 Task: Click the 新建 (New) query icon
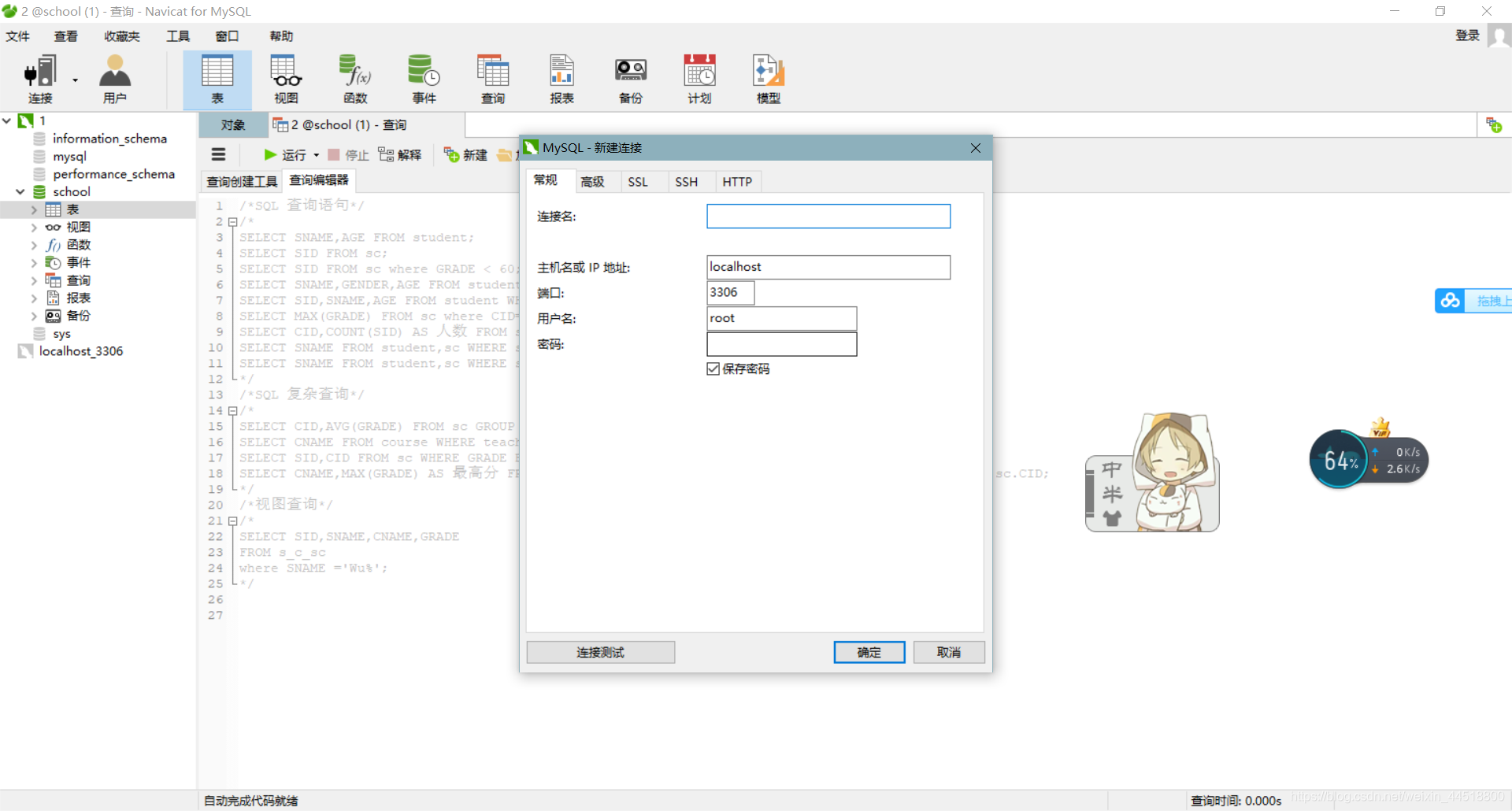451,154
